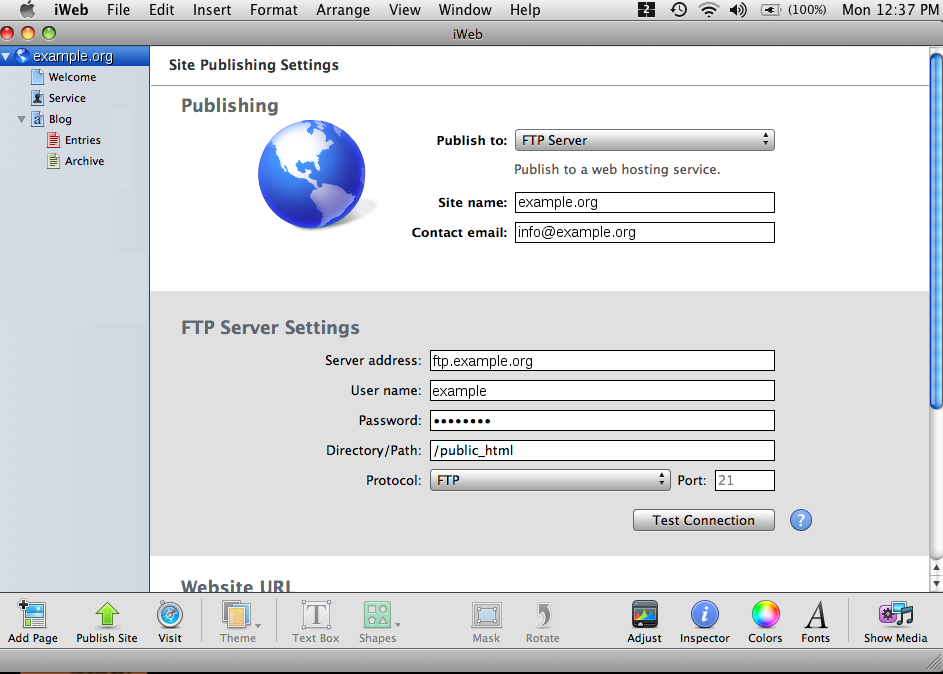Open the Inspector icon

704,614
